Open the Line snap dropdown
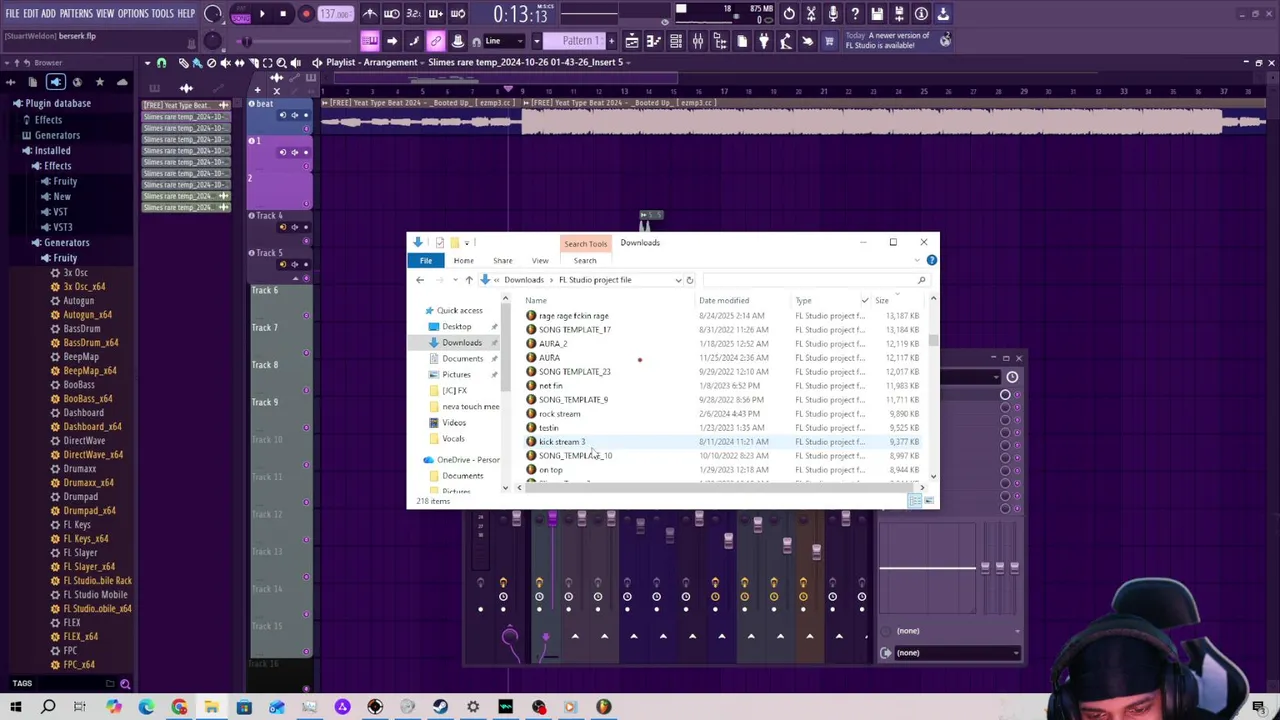1280x720 pixels. click(x=505, y=41)
